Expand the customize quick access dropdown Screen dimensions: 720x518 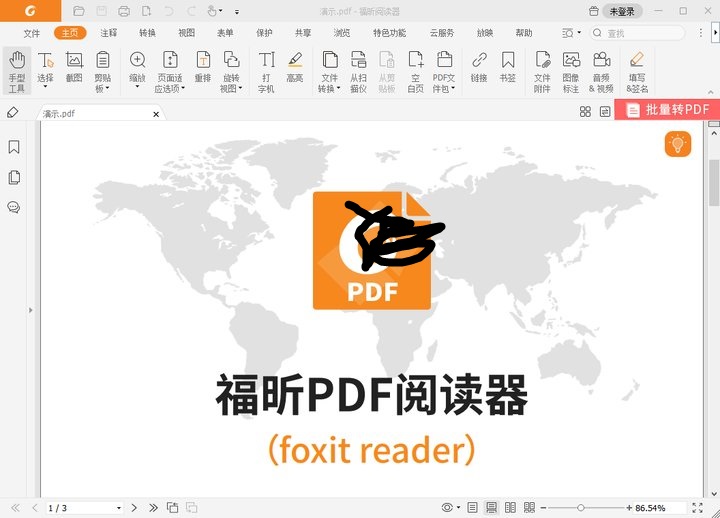point(237,11)
